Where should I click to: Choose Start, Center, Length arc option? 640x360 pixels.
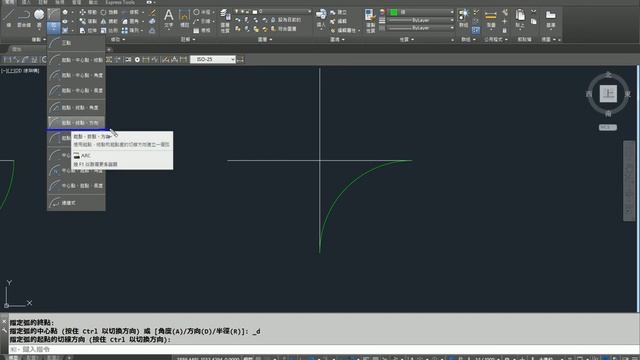click(x=76, y=91)
